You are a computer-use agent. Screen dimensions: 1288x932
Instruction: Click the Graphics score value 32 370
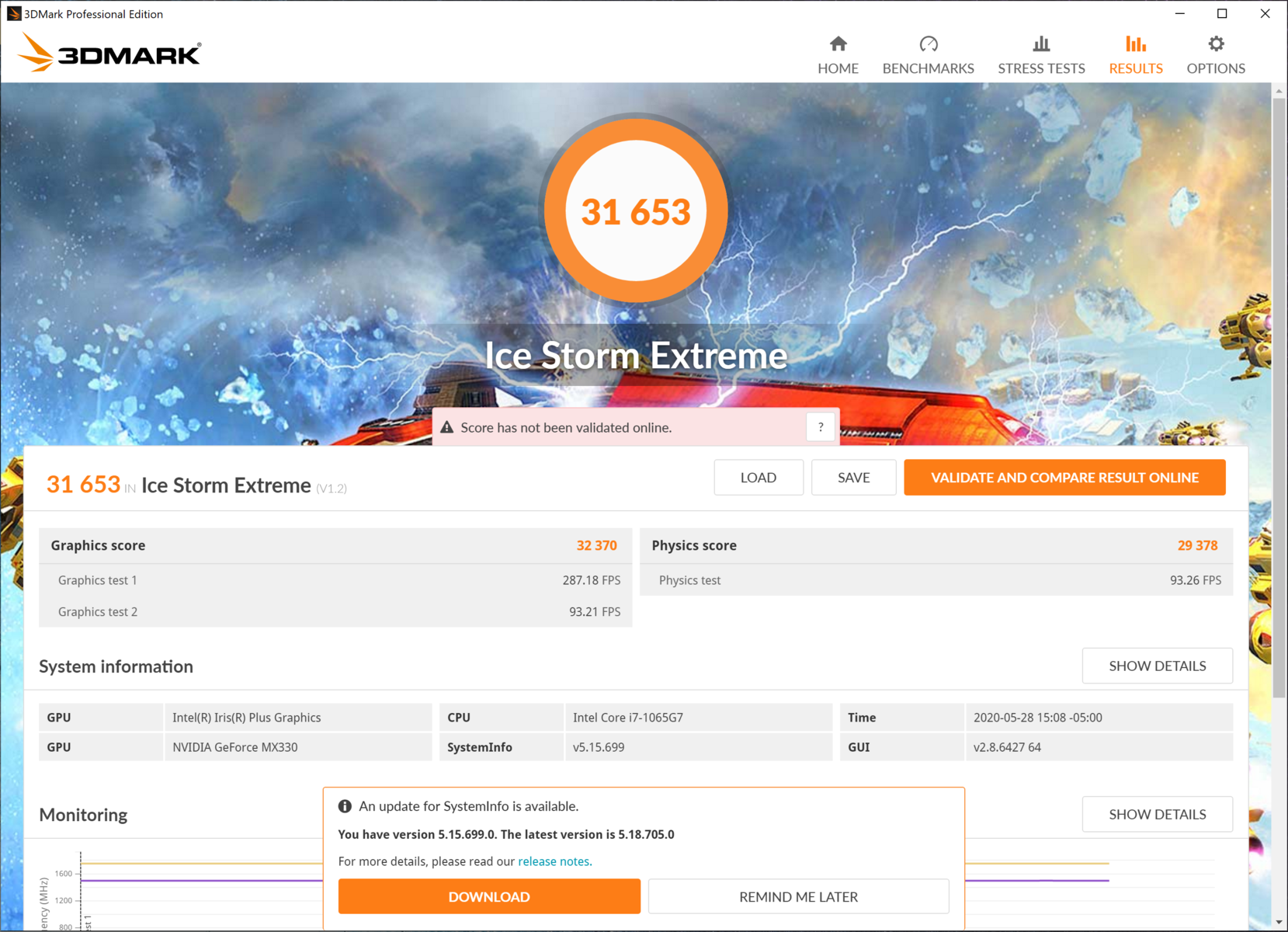coord(596,545)
